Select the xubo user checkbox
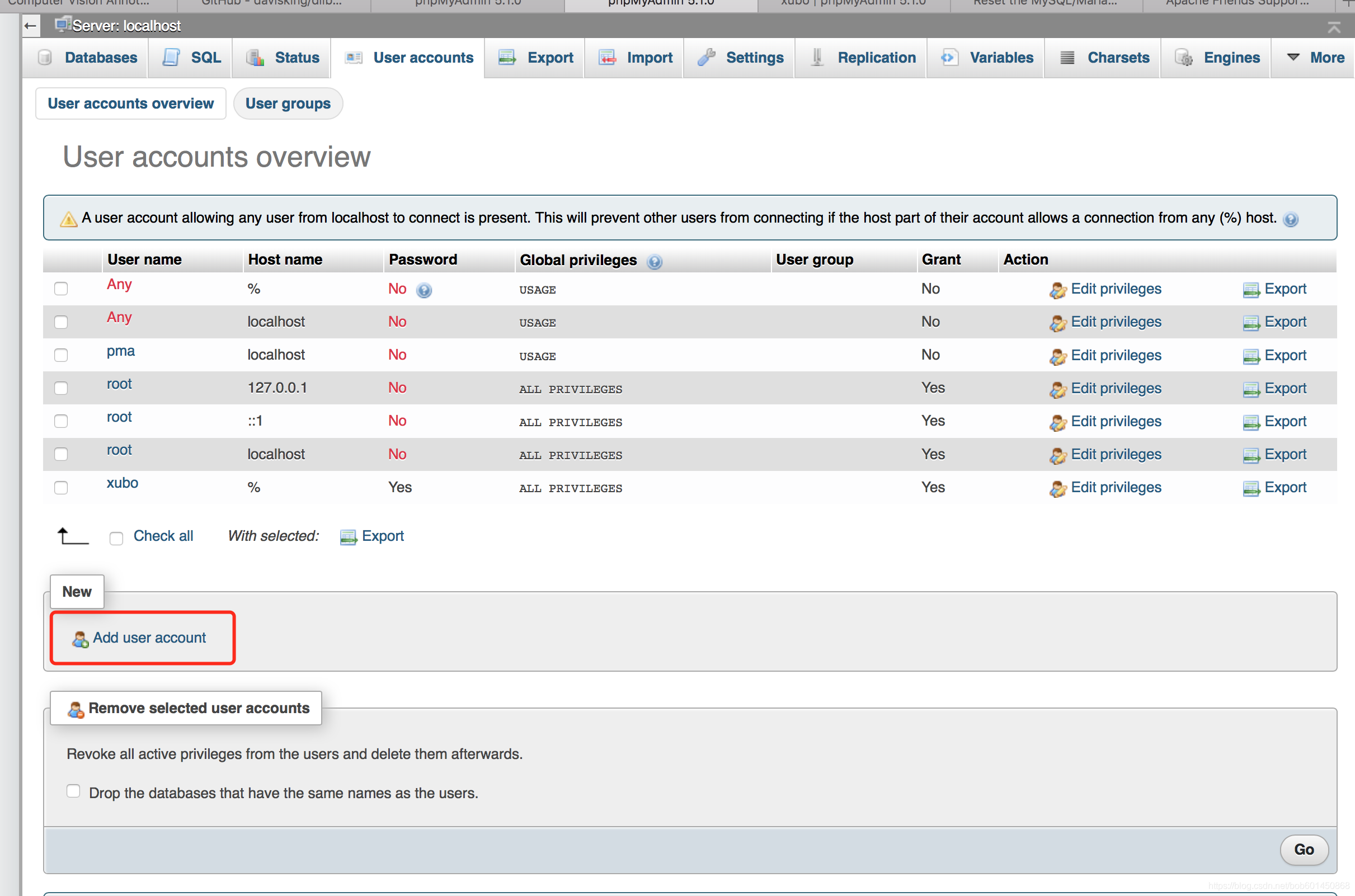Image resolution: width=1355 pixels, height=896 pixels. point(61,487)
